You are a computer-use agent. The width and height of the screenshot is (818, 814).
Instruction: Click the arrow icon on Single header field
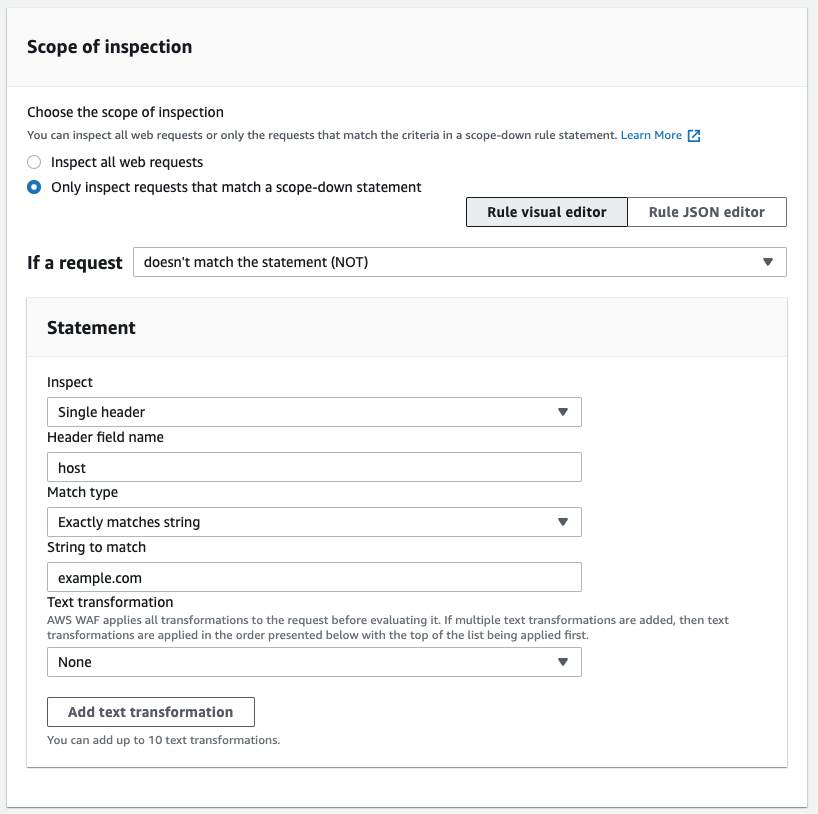pyautogui.click(x=562, y=412)
